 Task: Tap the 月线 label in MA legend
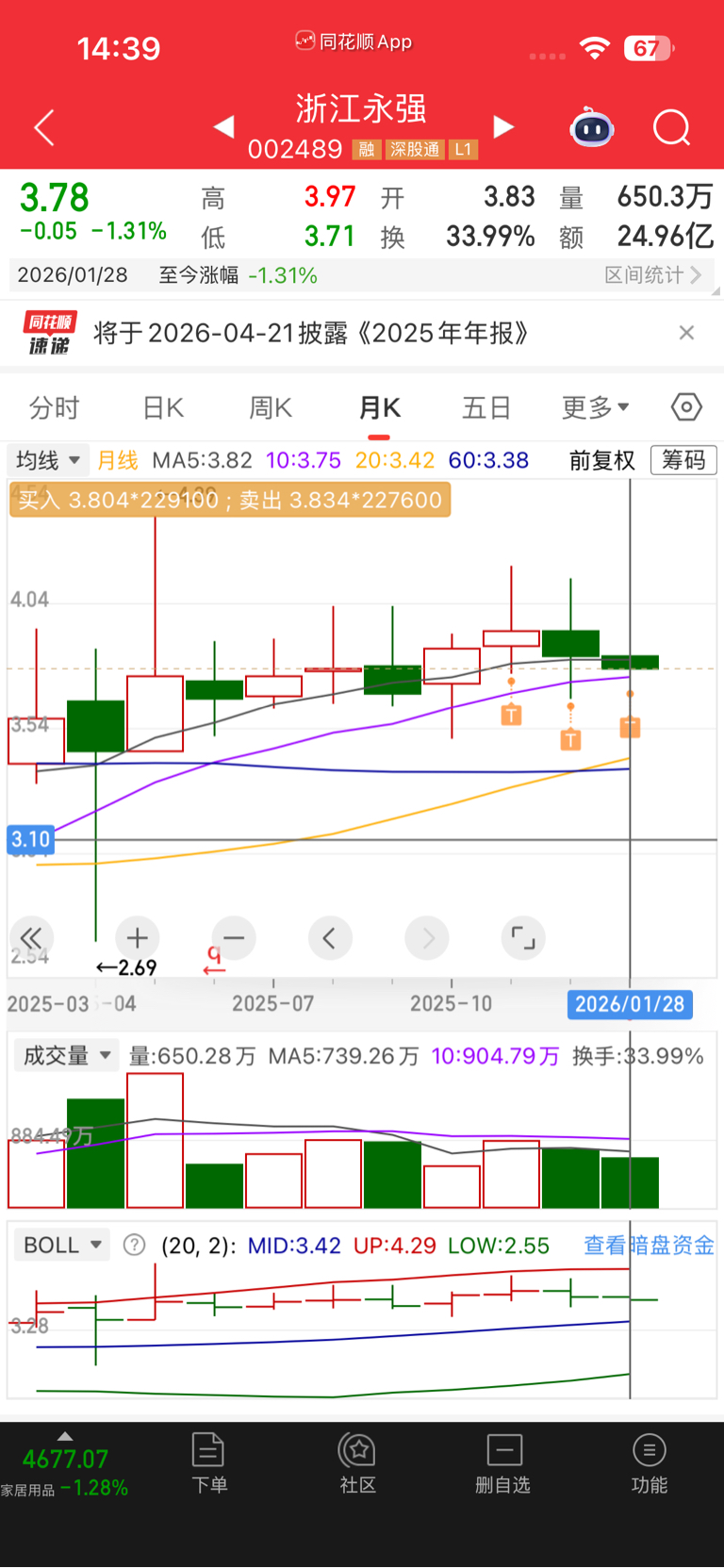point(118,460)
